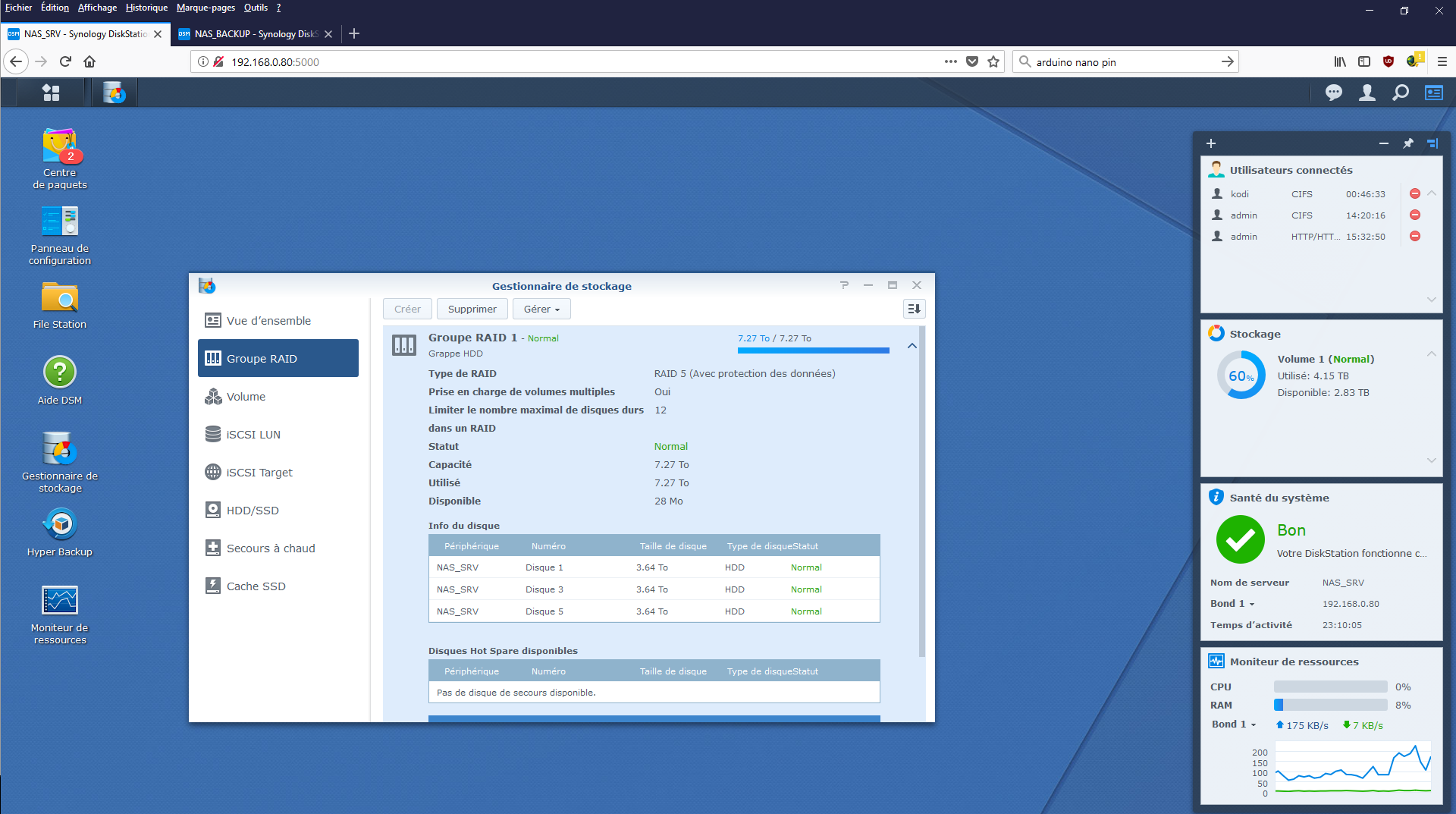Click the RAM usage bar
Image resolution: width=1456 pixels, height=814 pixels.
pyautogui.click(x=1330, y=705)
